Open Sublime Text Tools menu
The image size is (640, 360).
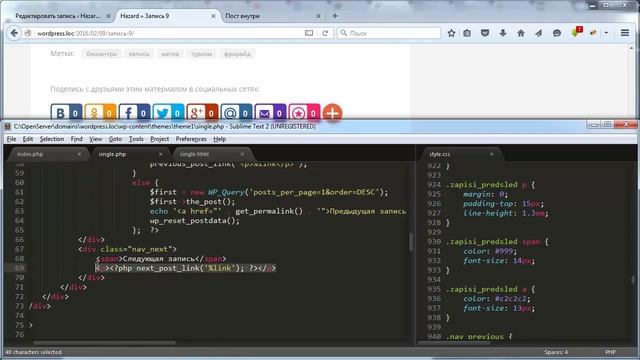(x=136, y=139)
